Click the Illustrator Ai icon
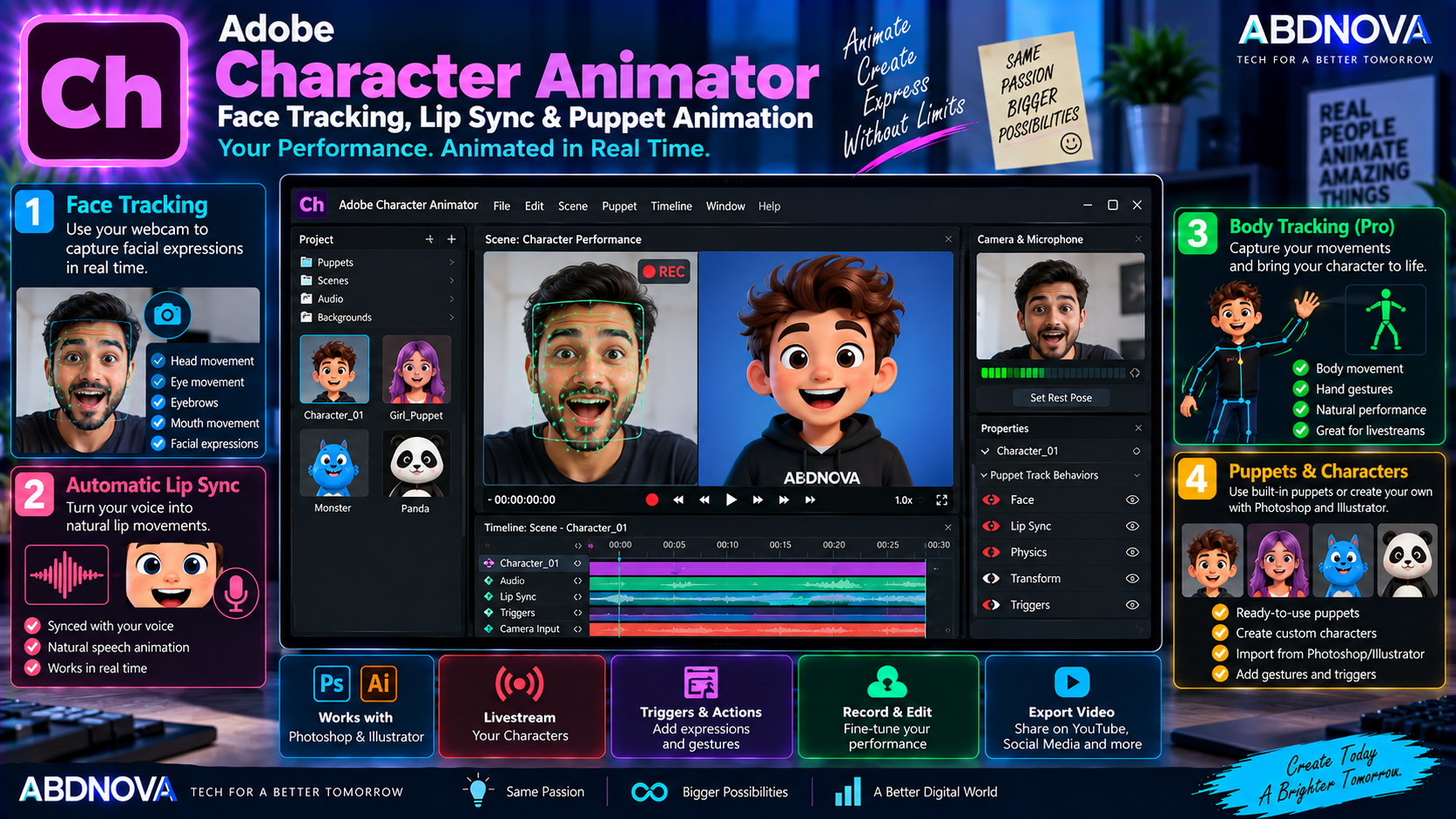 tap(378, 683)
